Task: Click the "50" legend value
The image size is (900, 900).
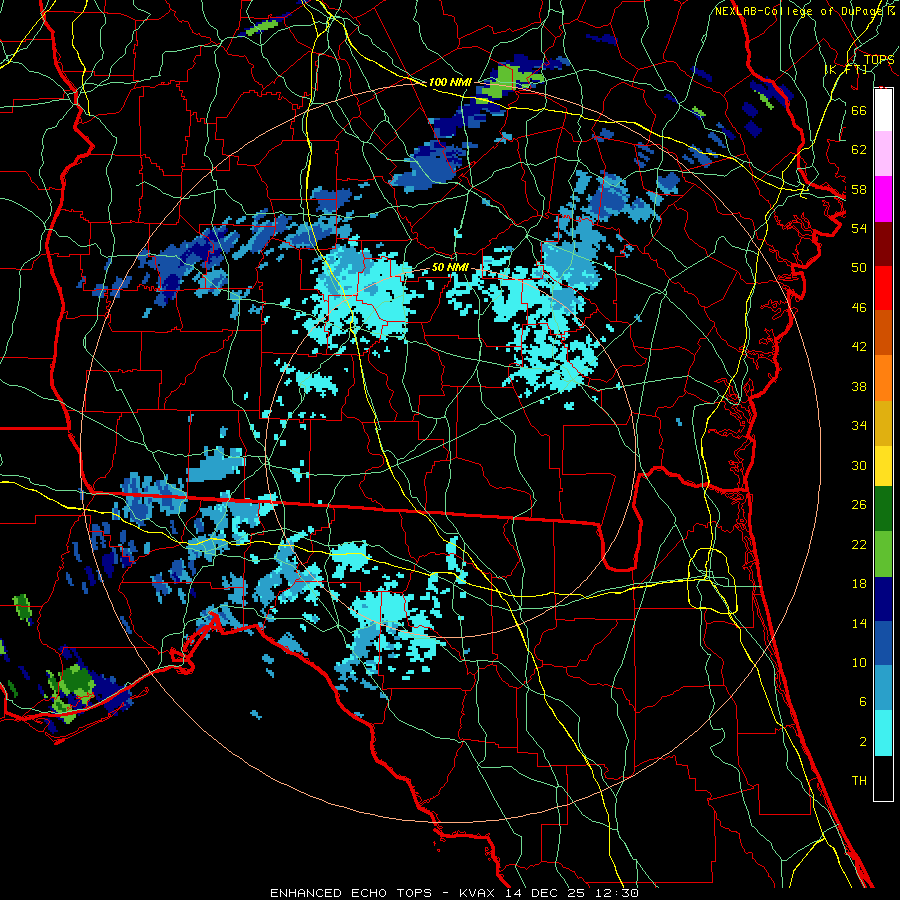Action: (859, 268)
